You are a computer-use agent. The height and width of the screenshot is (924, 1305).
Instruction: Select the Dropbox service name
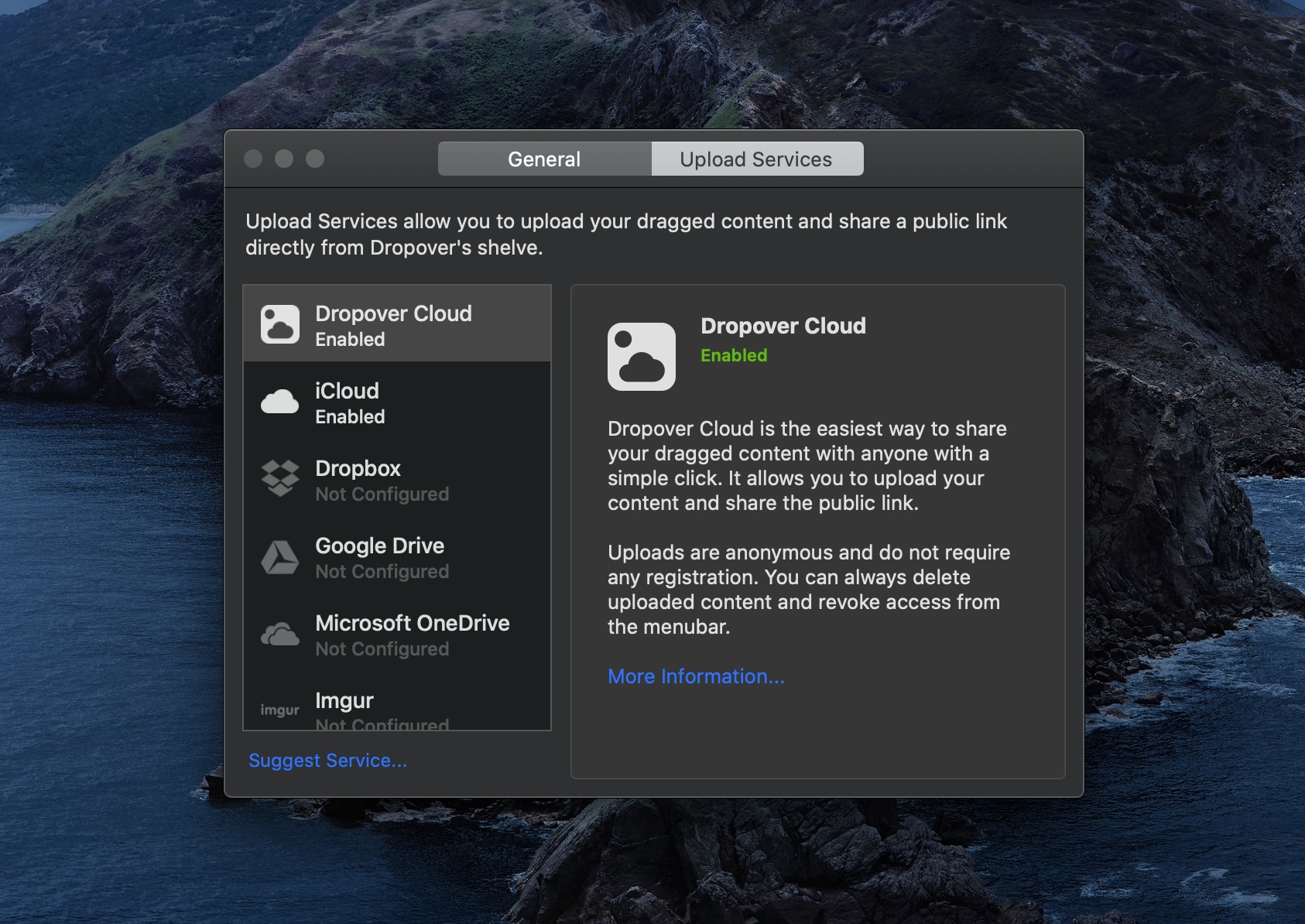pos(358,468)
